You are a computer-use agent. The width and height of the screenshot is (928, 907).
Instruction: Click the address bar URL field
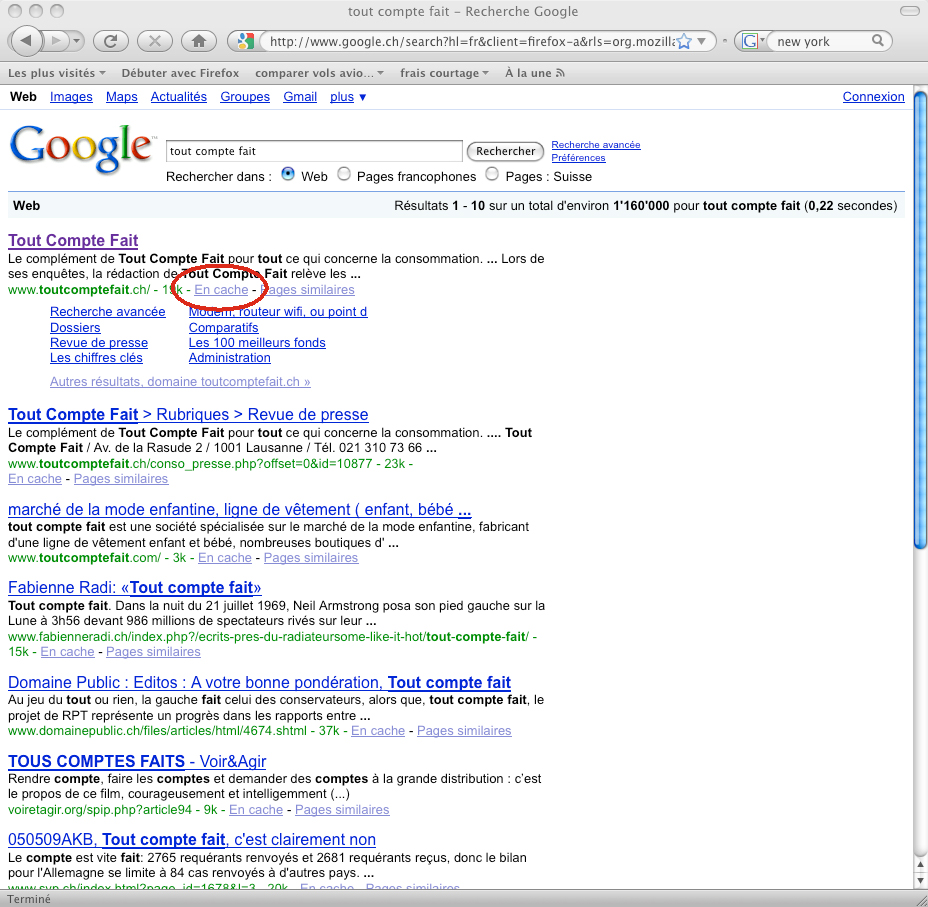click(x=471, y=41)
